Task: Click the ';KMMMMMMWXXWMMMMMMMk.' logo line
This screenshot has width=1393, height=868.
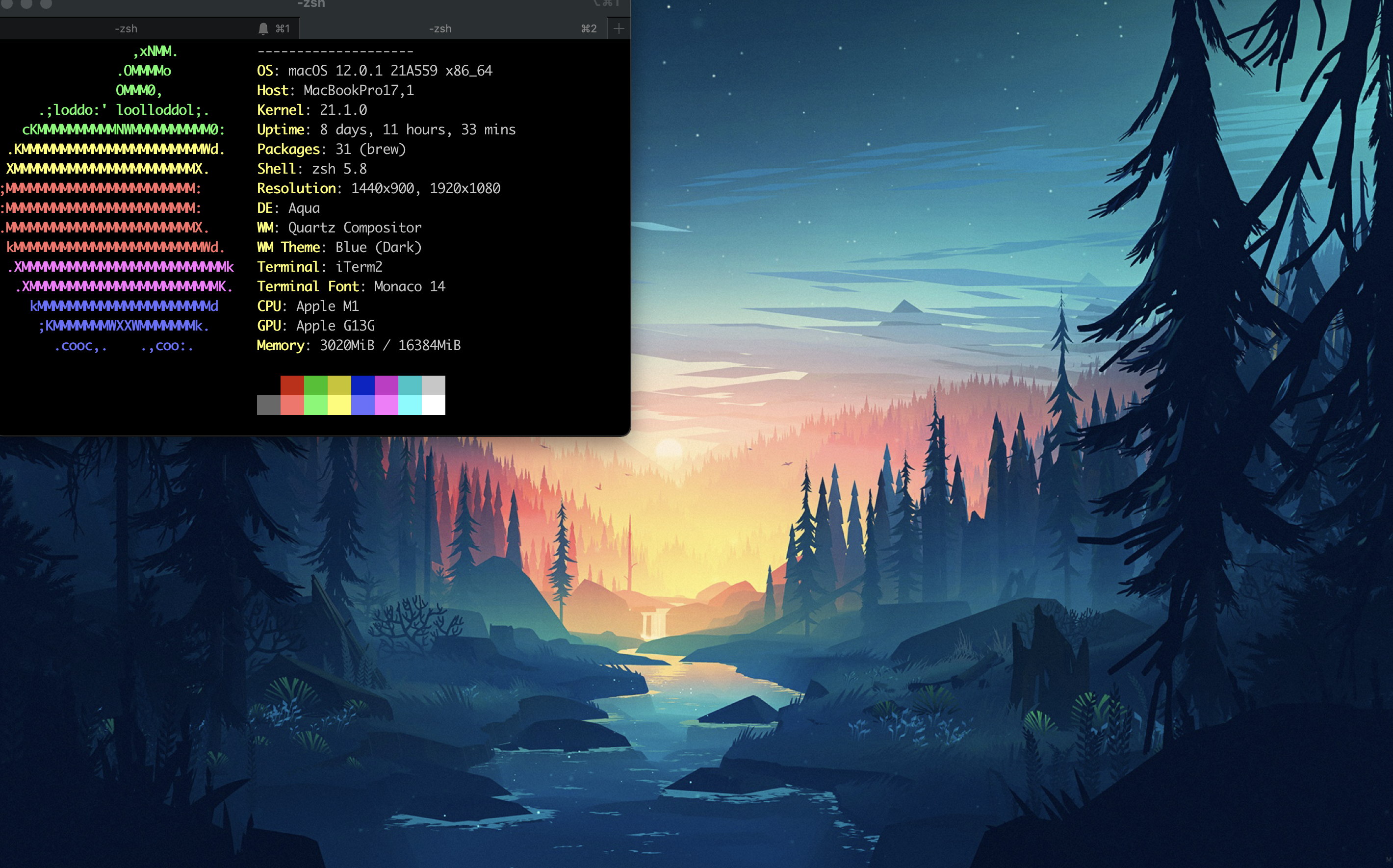Action: (124, 326)
